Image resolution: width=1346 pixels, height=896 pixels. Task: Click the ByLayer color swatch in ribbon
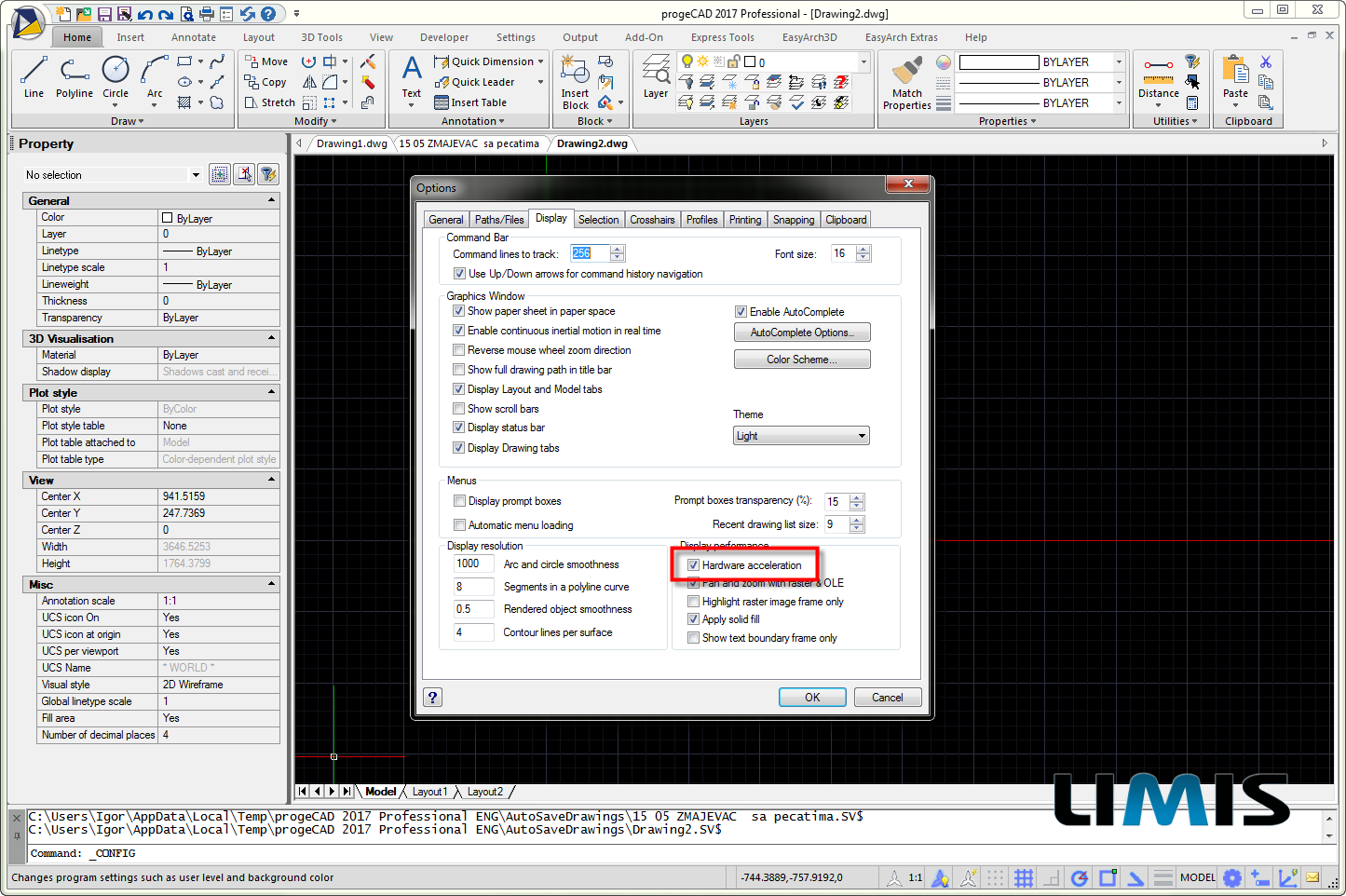(999, 62)
